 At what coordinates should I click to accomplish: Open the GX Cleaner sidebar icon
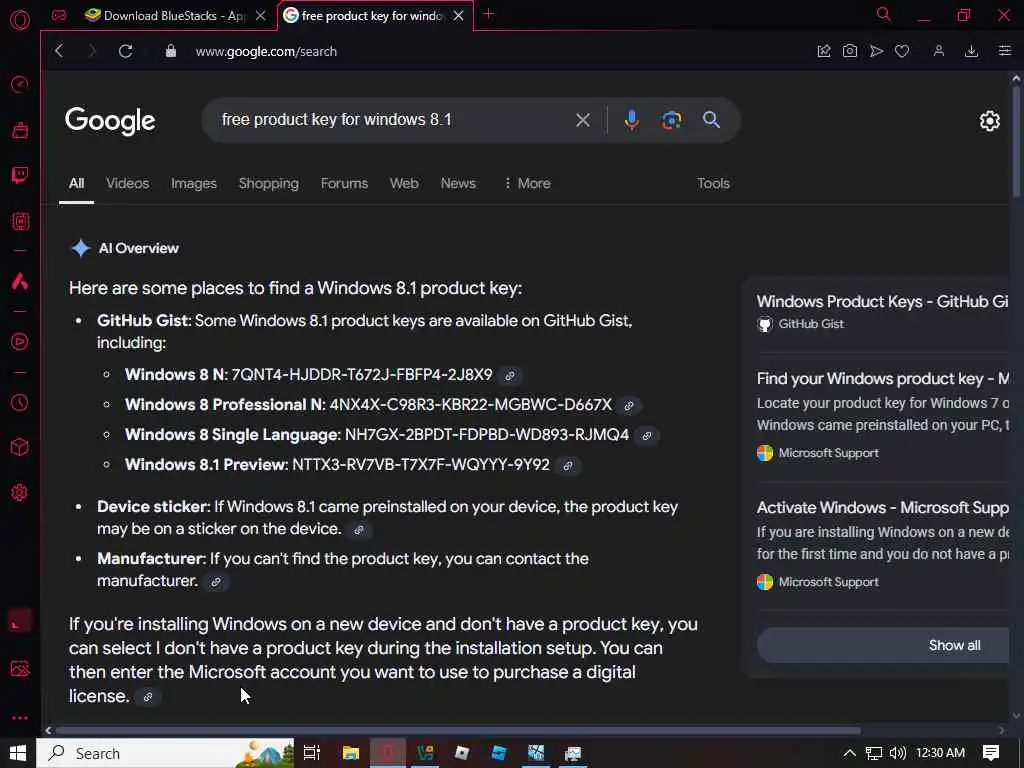pyautogui.click(x=20, y=130)
